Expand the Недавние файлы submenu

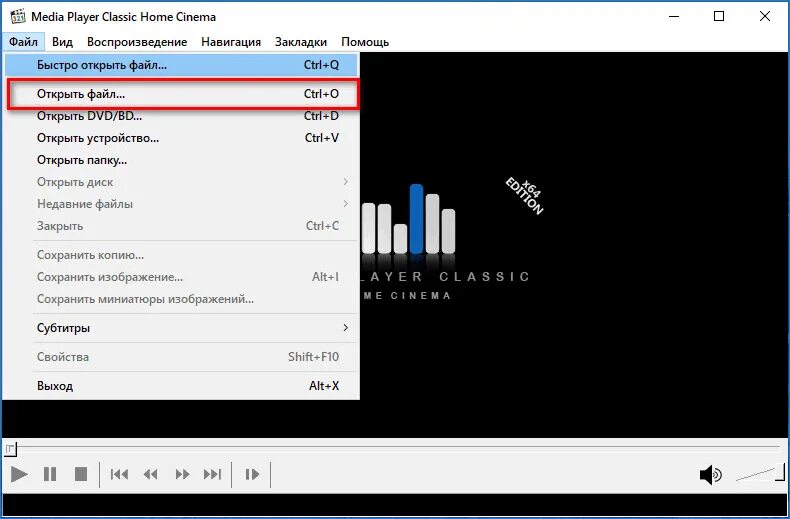181,204
